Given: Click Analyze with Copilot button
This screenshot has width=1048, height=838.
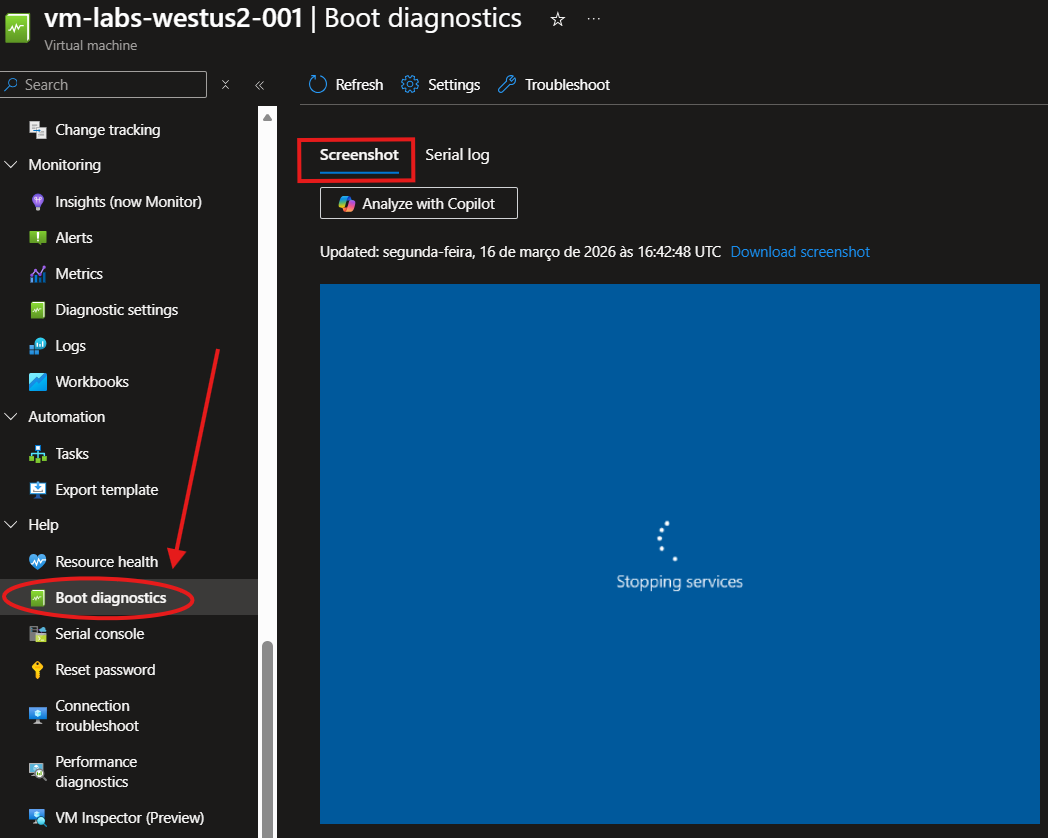Looking at the screenshot, I should 419,203.
